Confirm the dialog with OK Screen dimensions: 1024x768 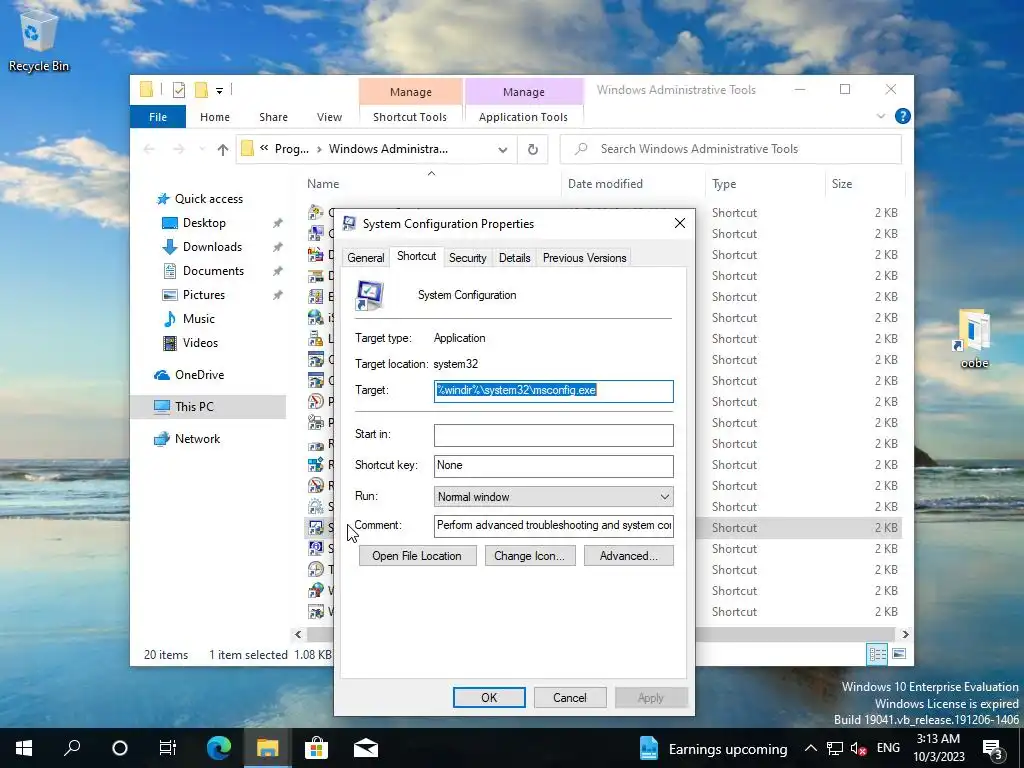[x=489, y=697]
